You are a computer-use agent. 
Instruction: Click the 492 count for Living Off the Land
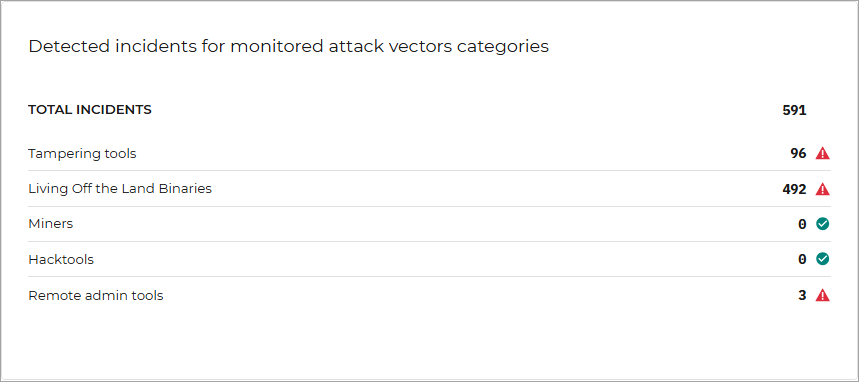point(794,189)
